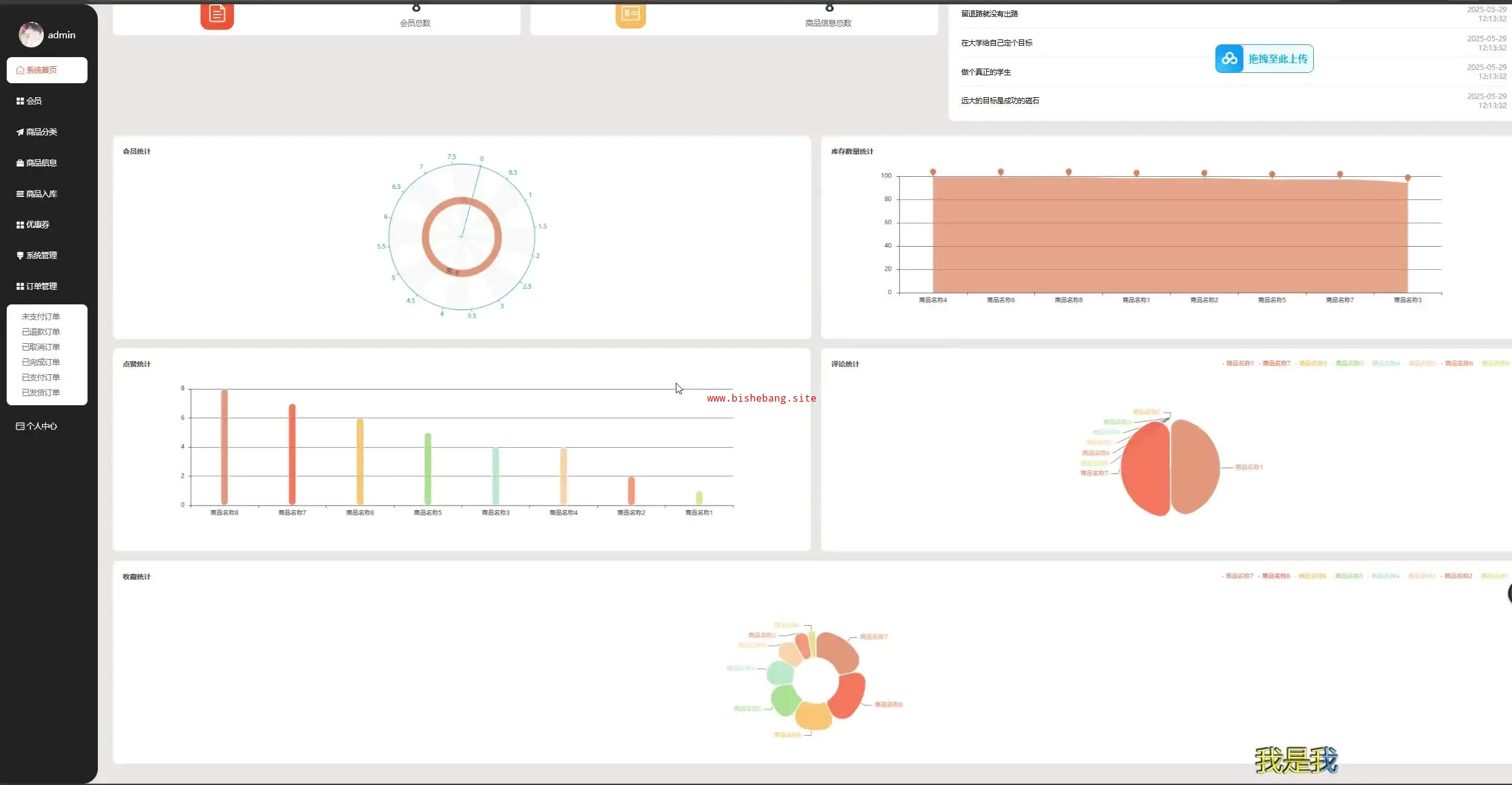The image size is (1512, 785).
Task: Toggle 商品名称8 legend in 收藏统计 chart
Action: [x=1275, y=576]
